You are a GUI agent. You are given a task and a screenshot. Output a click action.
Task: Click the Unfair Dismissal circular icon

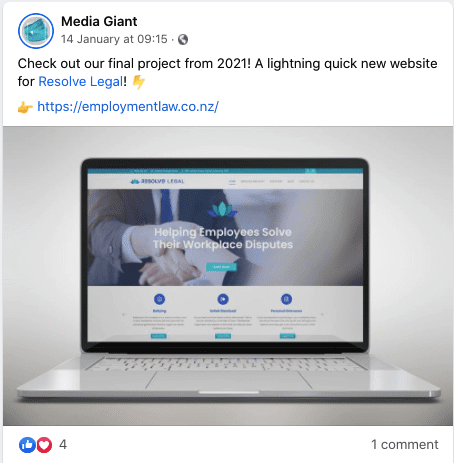click(223, 299)
